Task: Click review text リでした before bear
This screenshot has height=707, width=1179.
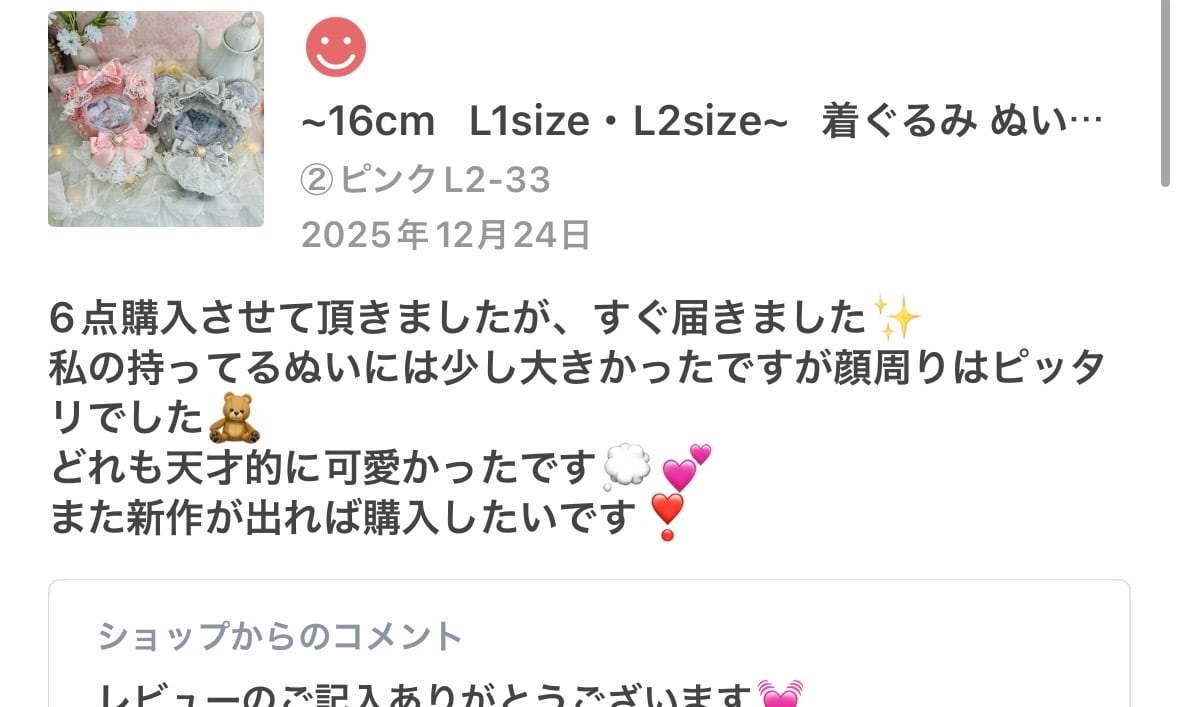Action: pos(126,418)
